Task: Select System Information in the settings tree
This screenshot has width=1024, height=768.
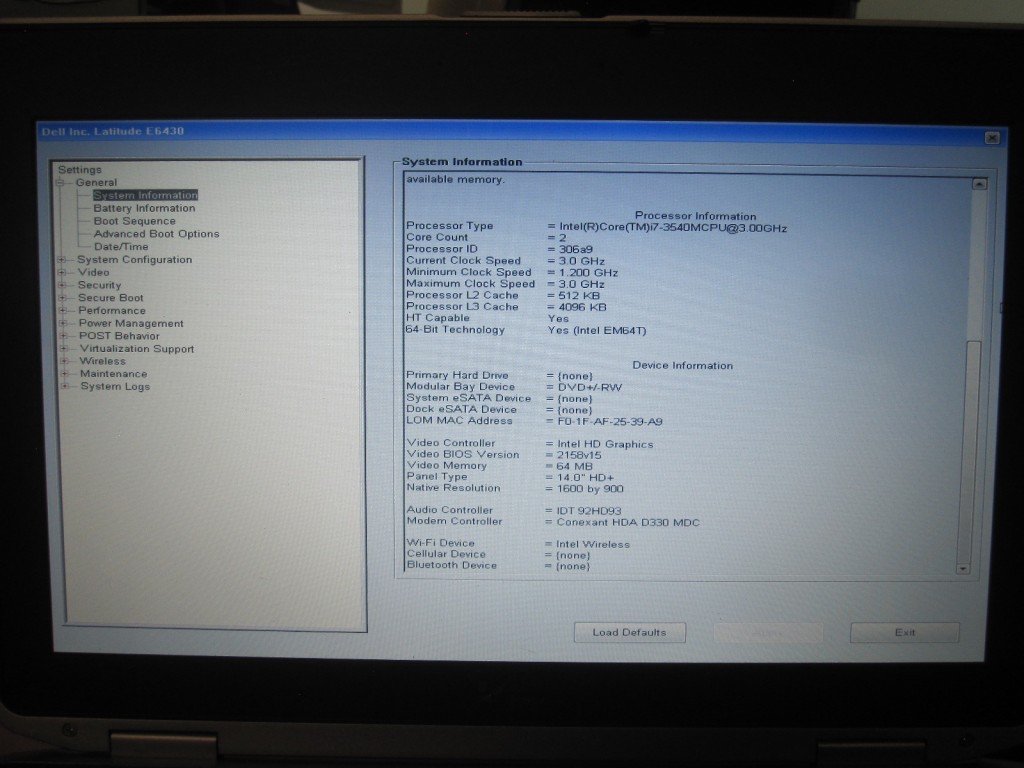Action: (145, 195)
